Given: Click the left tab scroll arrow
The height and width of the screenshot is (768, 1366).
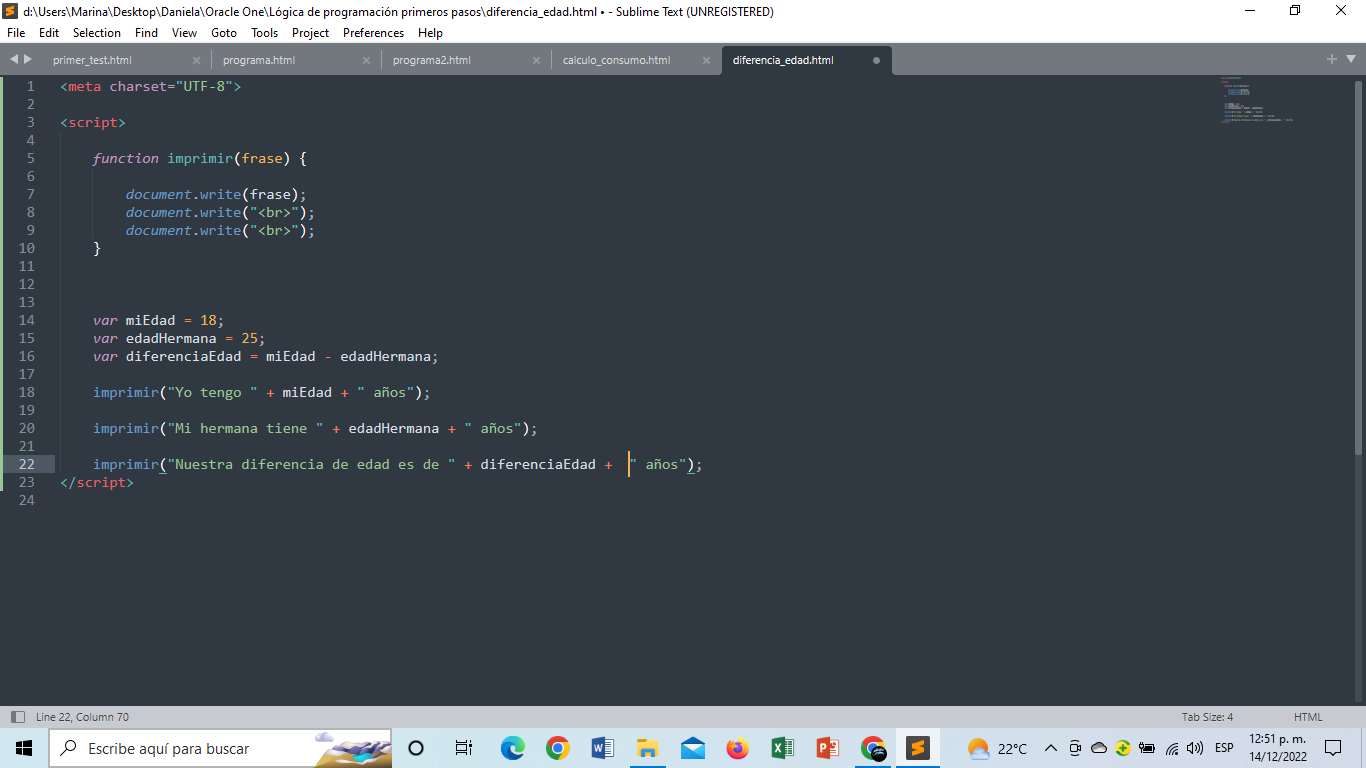Looking at the screenshot, I should [14, 59].
